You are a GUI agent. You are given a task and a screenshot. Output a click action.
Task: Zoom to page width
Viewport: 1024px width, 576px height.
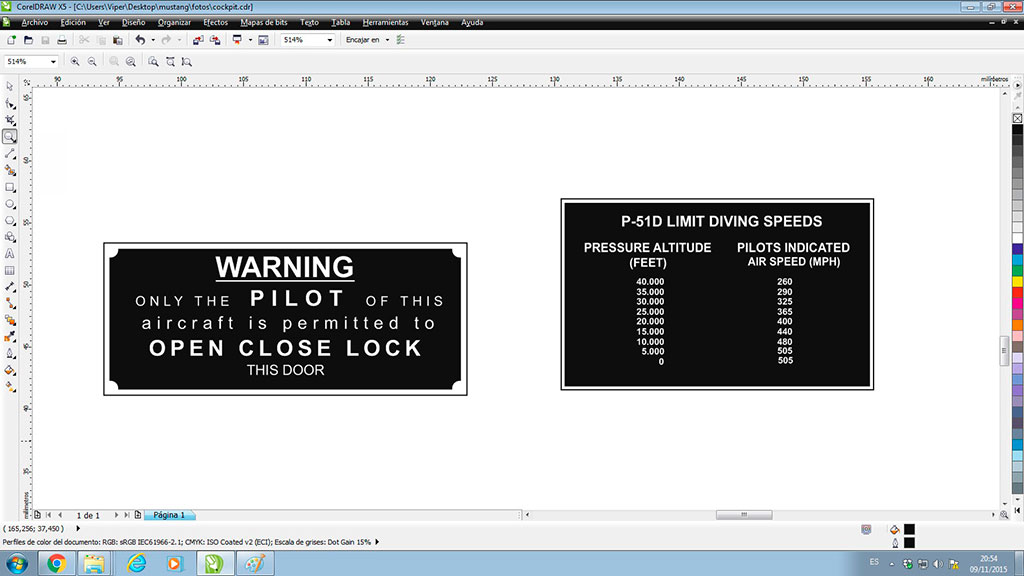coord(170,61)
